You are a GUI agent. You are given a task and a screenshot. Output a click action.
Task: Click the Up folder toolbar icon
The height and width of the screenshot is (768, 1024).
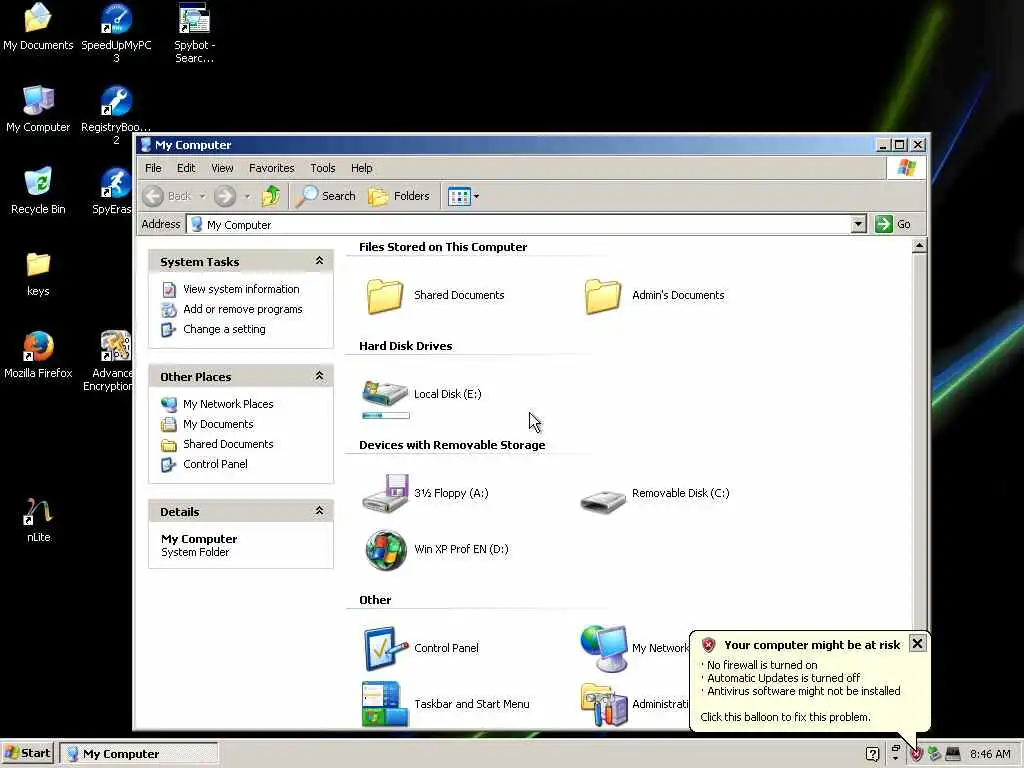click(270, 196)
